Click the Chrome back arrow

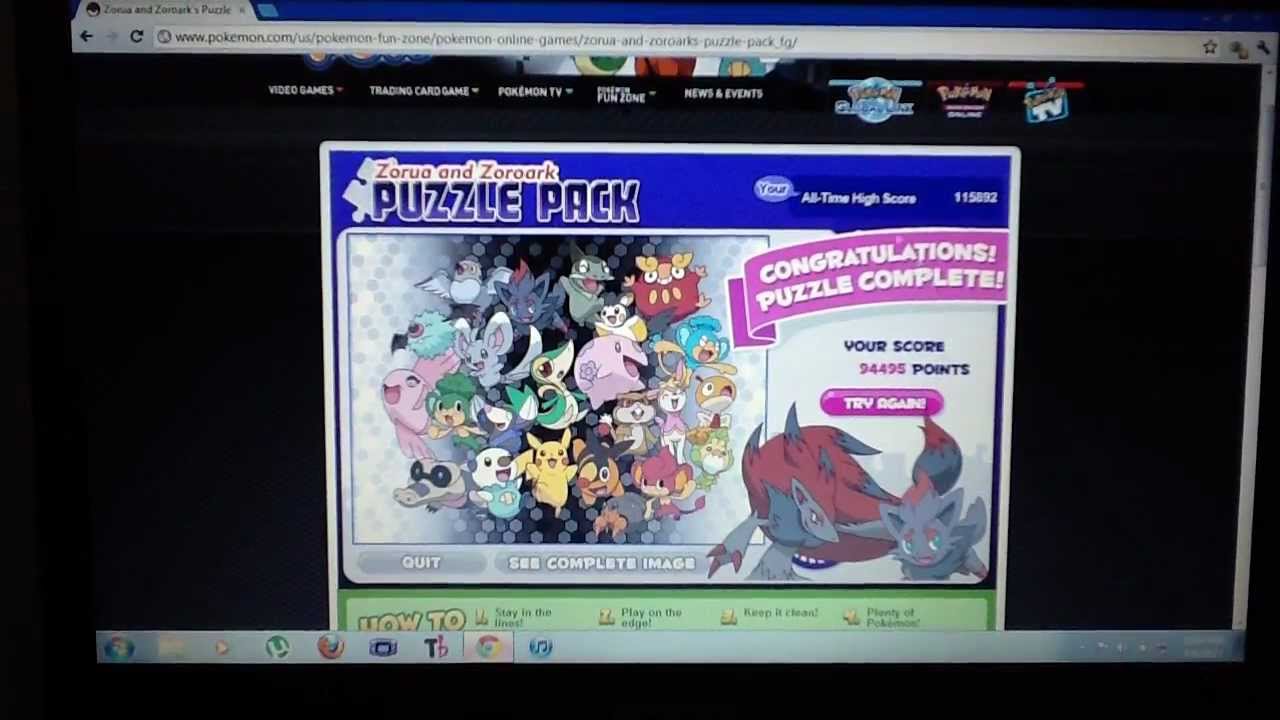tap(86, 37)
